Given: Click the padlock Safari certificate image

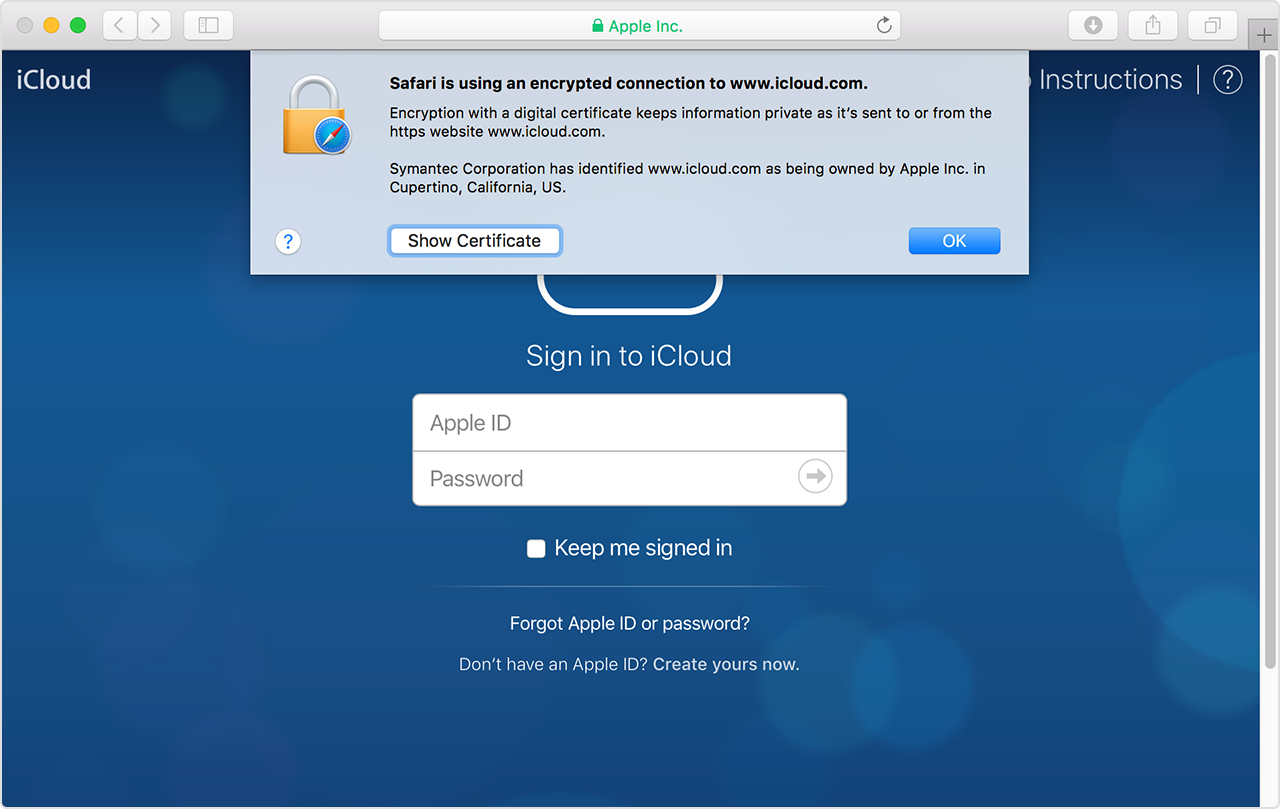Looking at the screenshot, I should coord(316,116).
